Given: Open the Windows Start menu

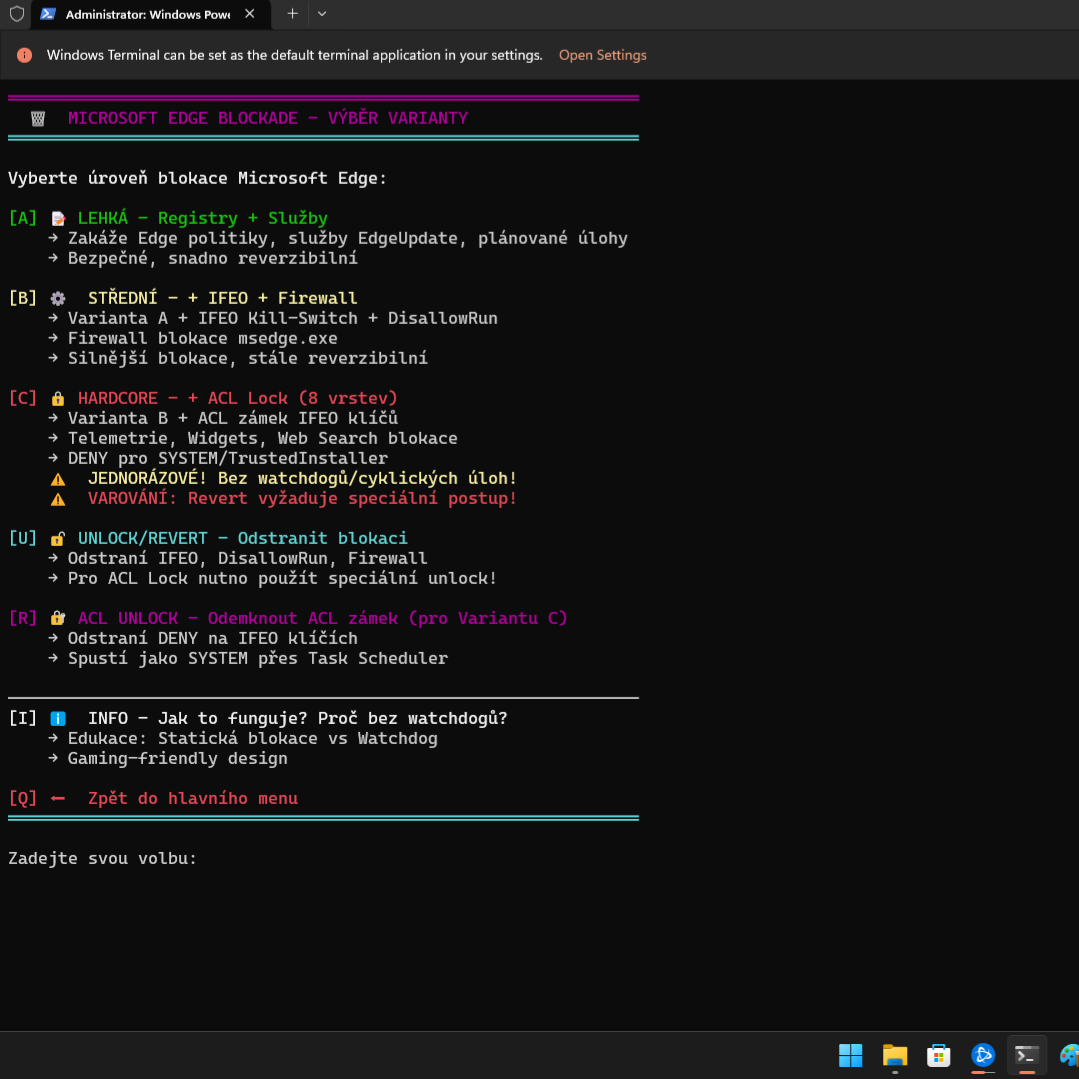Looking at the screenshot, I should [x=850, y=1055].
